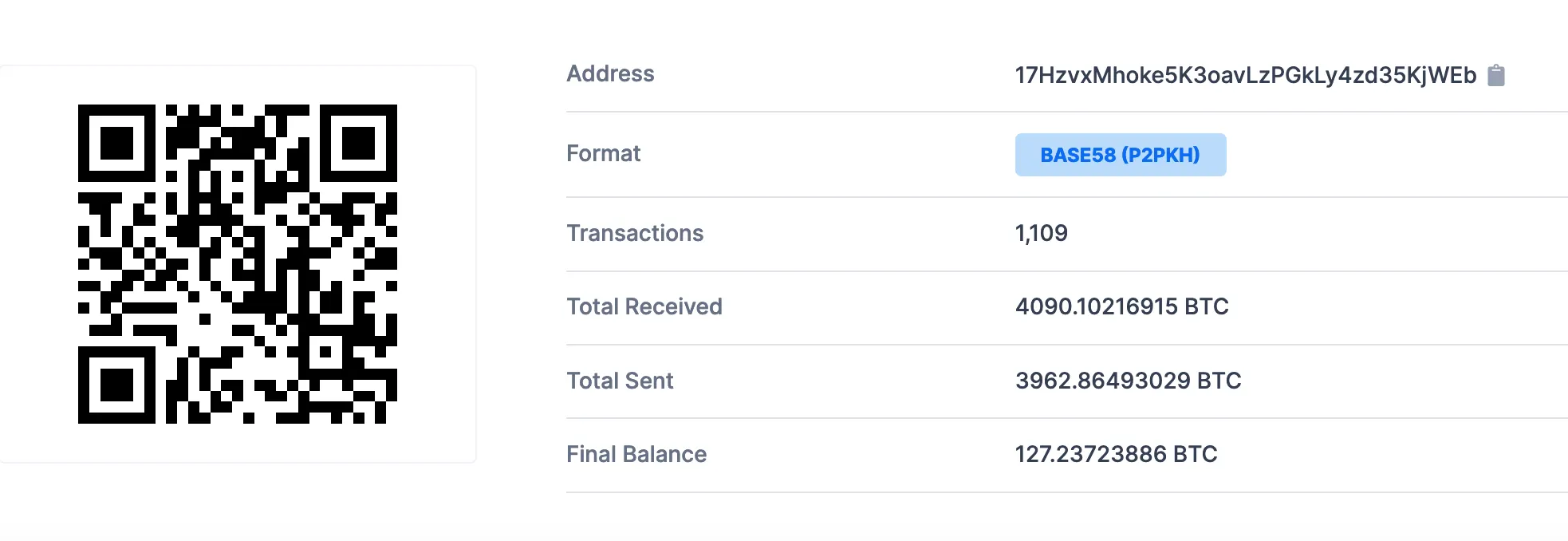Copy address with the clipboard icon
This screenshot has width=1568, height=541.
(1496, 75)
